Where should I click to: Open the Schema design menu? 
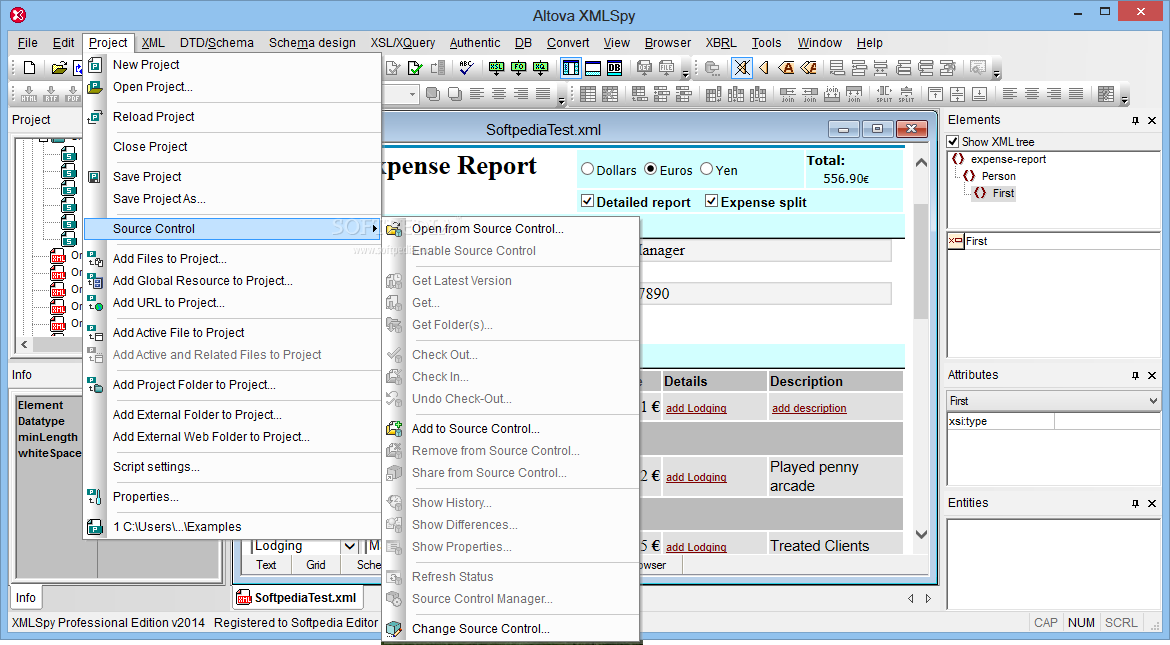312,43
